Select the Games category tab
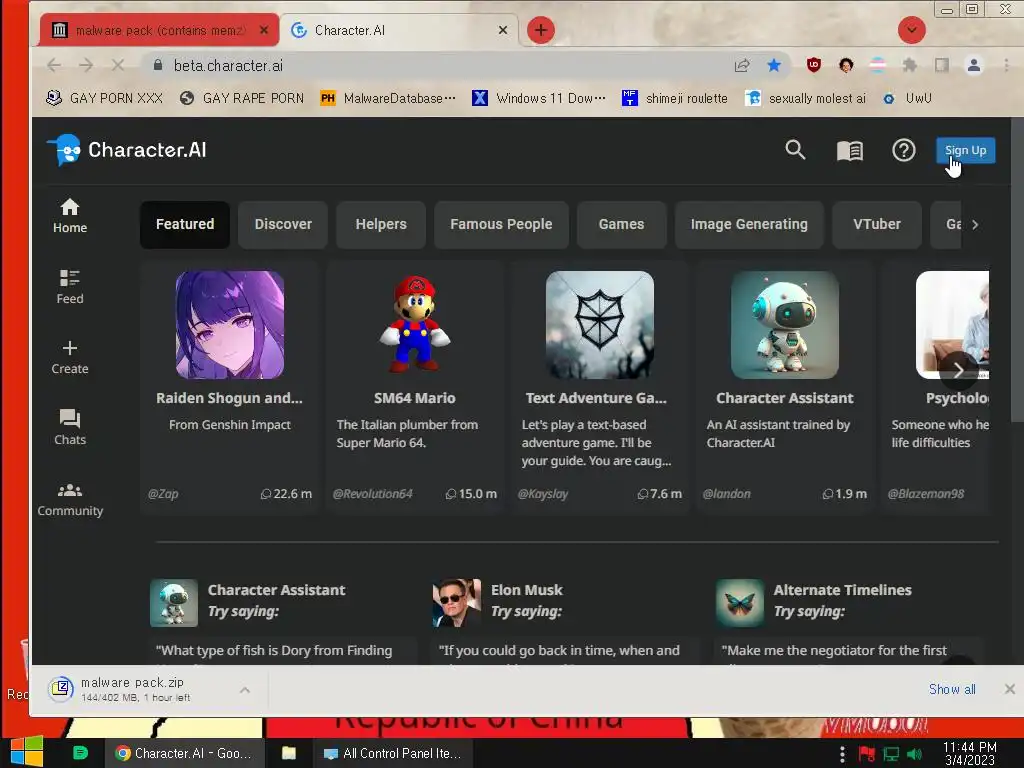Viewport: 1024px width, 768px height. click(x=621, y=224)
